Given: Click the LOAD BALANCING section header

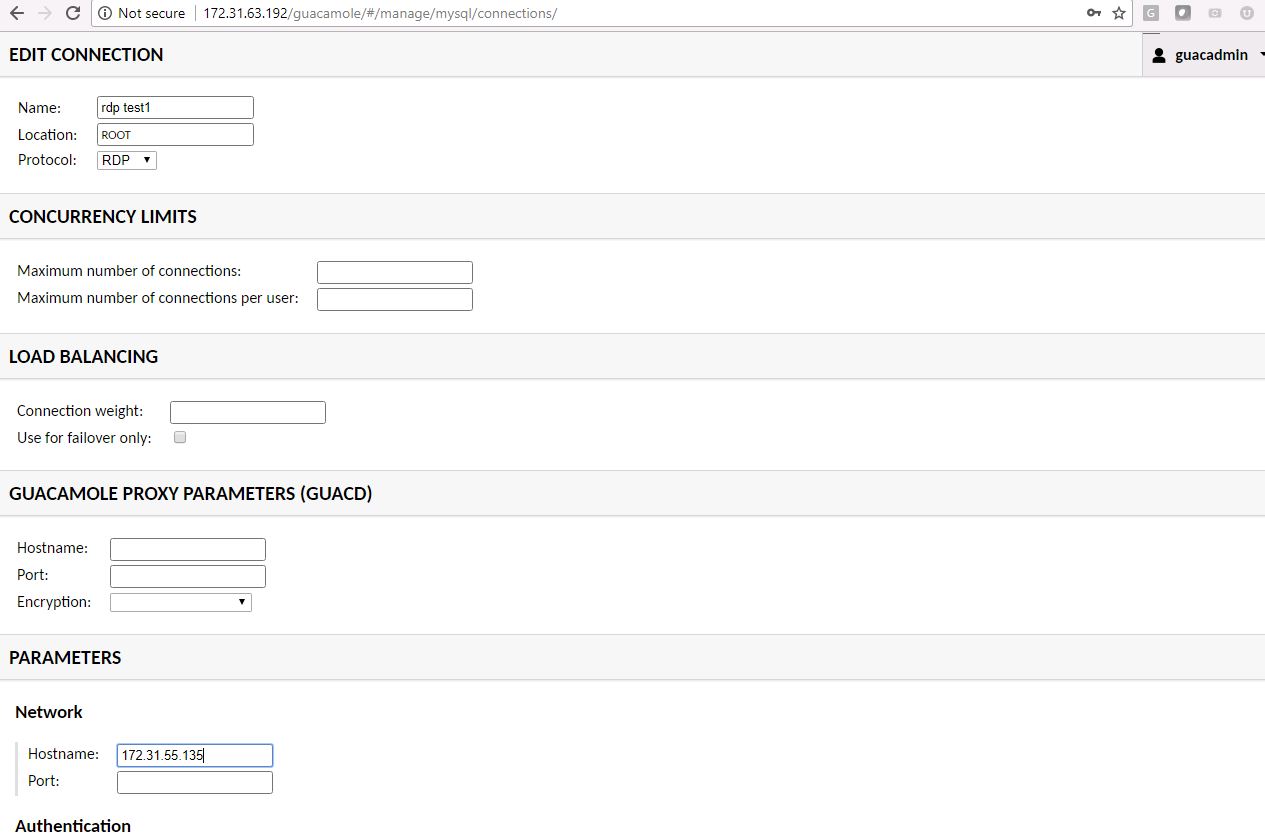Looking at the screenshot, I should click(x=84, y=356).
